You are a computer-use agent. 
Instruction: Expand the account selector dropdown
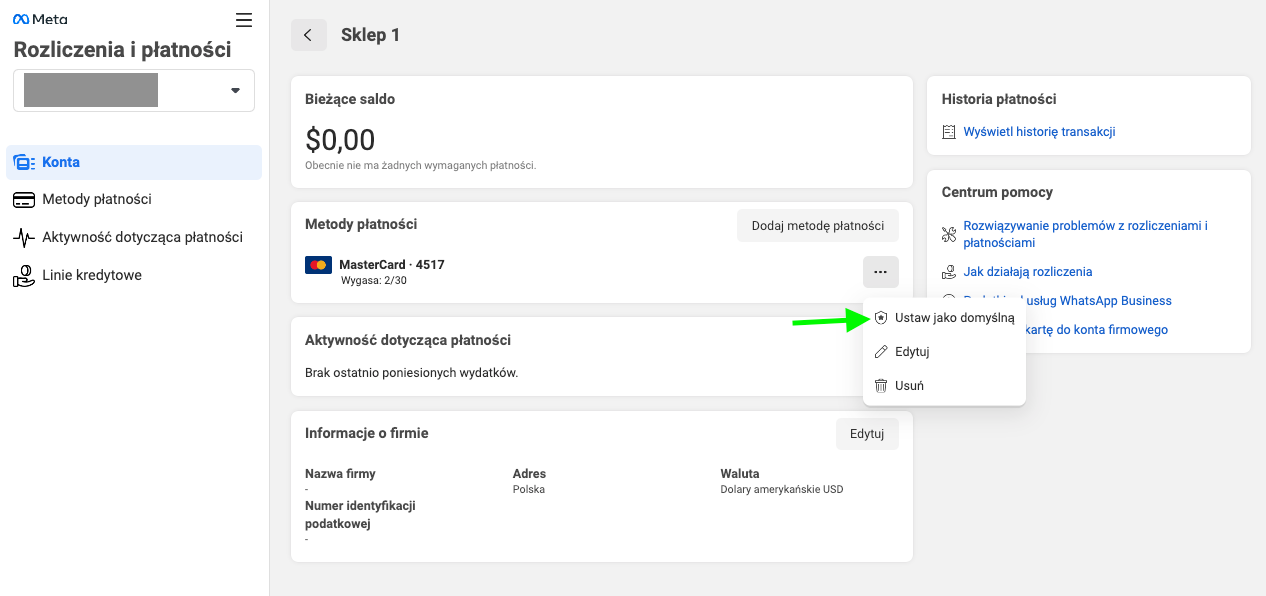[x=235, y=90]
